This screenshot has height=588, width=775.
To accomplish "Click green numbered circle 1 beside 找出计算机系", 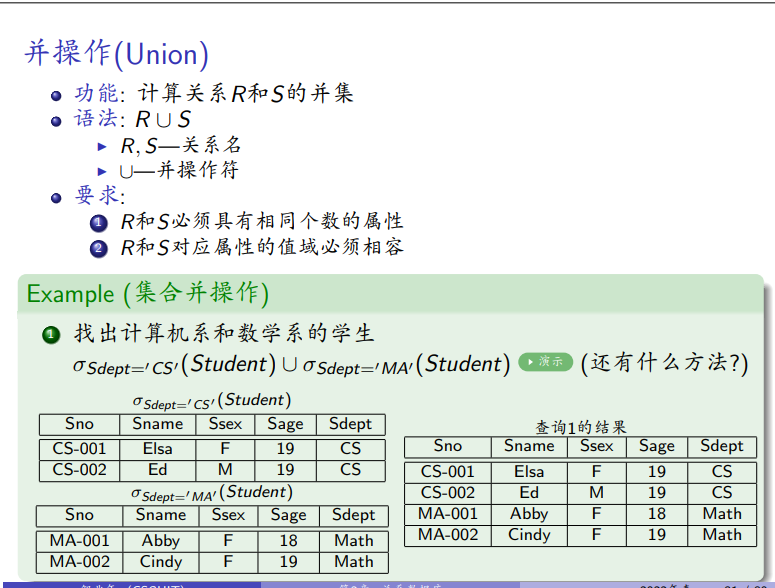I will 50,335.
